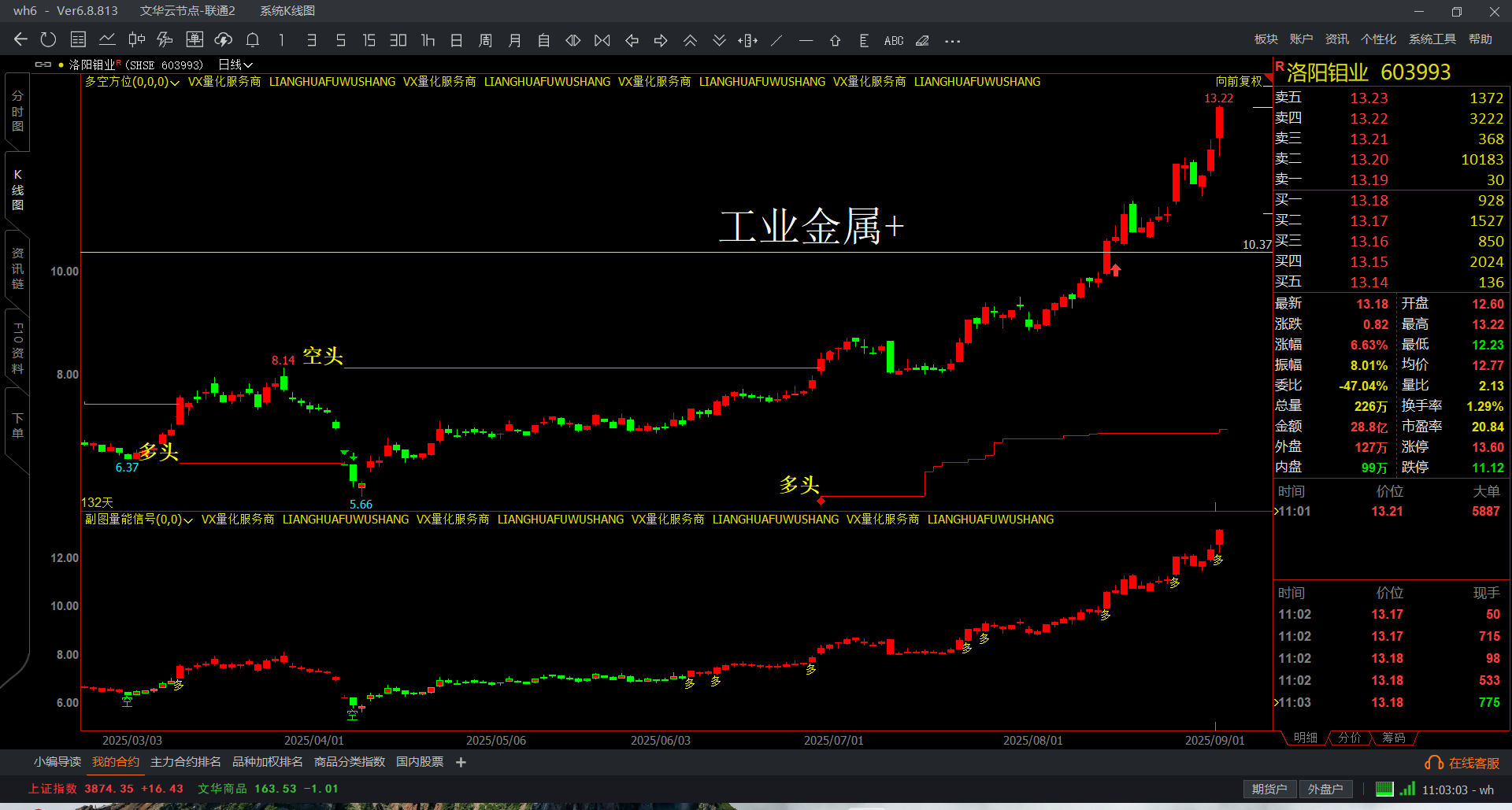Viewport: 1512px width, 810px height.
Task: Switch to time-sharing line chart icon
Action: 107,40
